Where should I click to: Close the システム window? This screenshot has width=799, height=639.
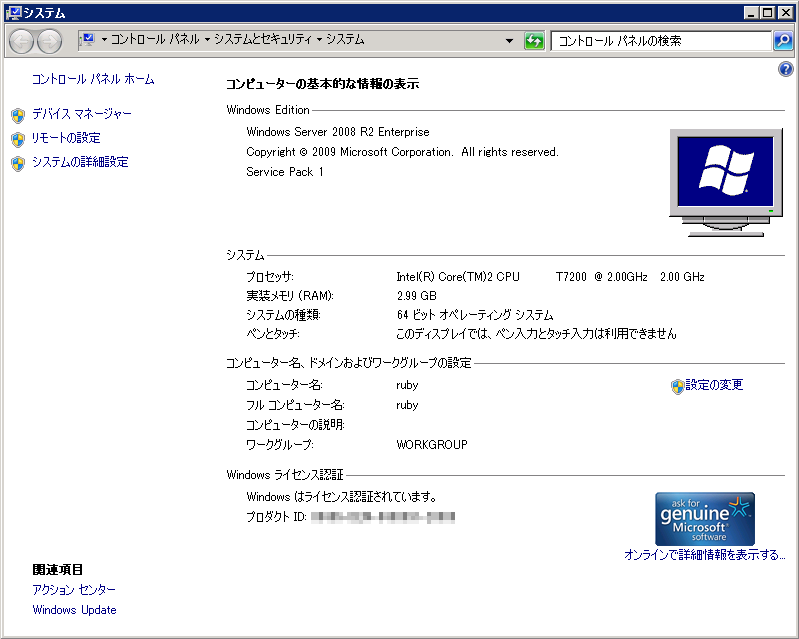[785, 13]
